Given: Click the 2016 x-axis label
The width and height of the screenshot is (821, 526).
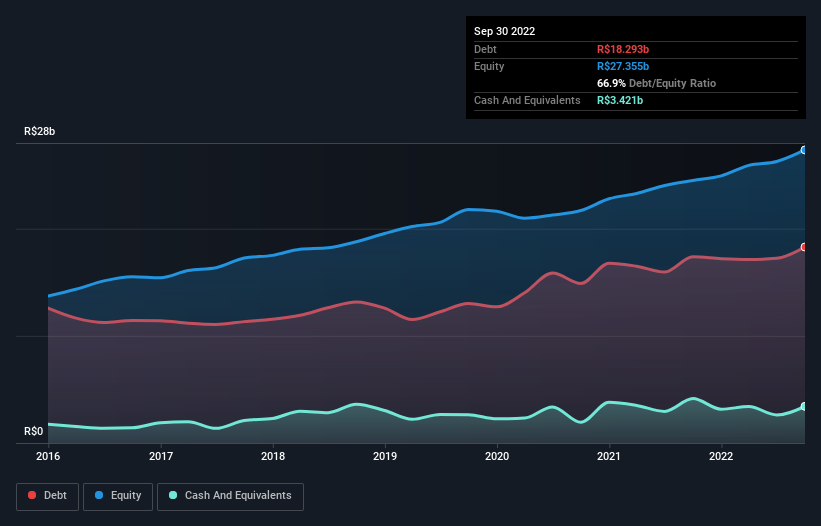Looking at the screenshot, I should [48, 456].
